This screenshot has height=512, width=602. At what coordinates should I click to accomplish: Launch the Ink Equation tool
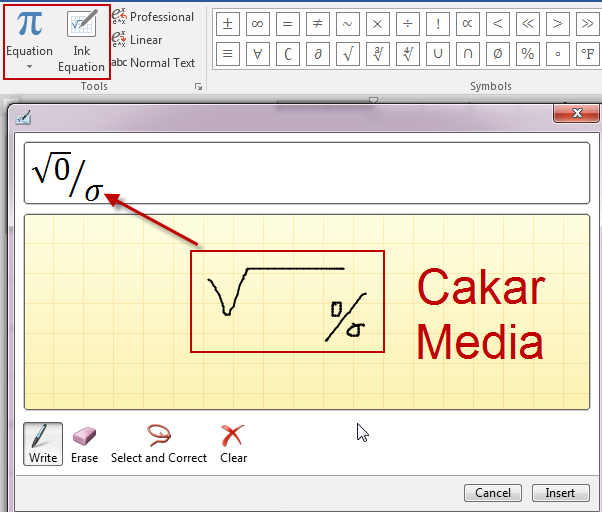(81, 41)
